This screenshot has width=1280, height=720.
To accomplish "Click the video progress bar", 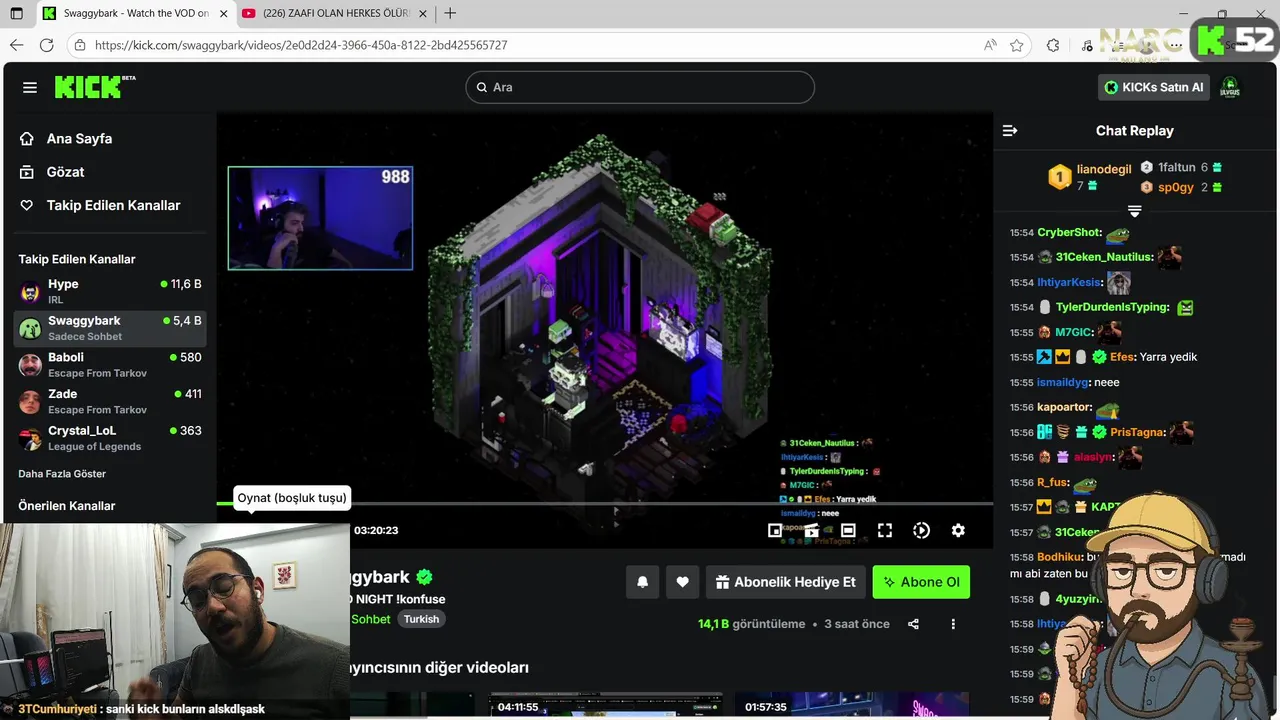I will (x=605, y=503).
